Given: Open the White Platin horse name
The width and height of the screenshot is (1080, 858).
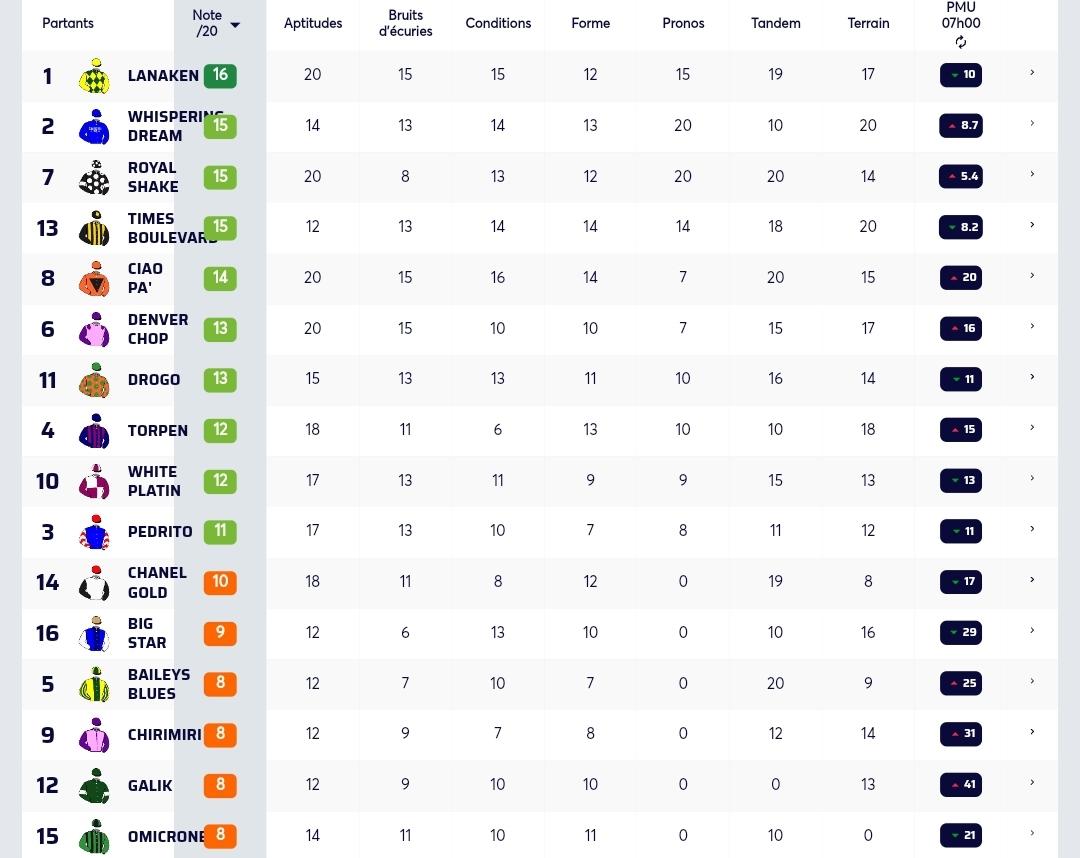Looking at the screenshot, I should point(154,481).
